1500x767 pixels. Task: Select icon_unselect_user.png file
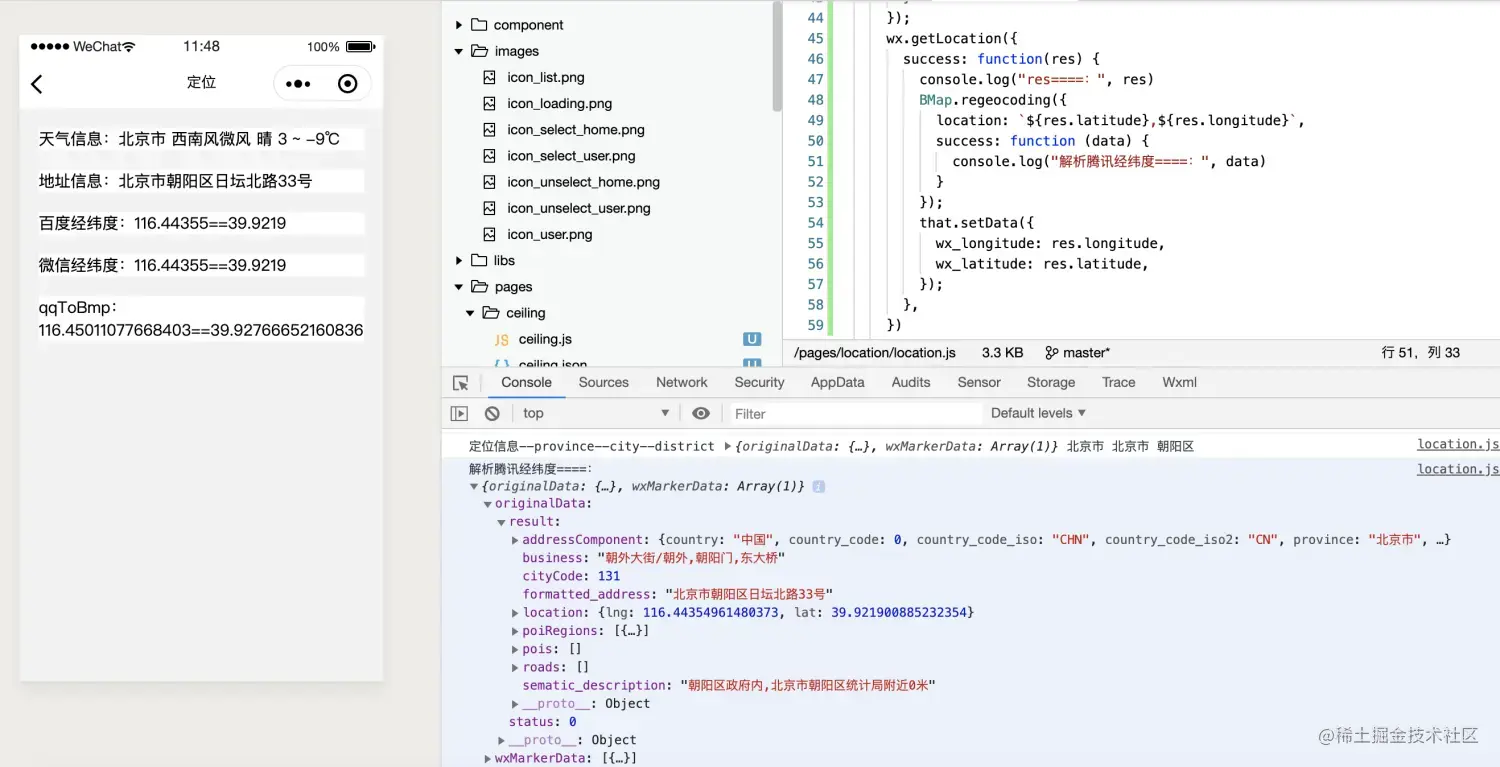tap(579, 208)
